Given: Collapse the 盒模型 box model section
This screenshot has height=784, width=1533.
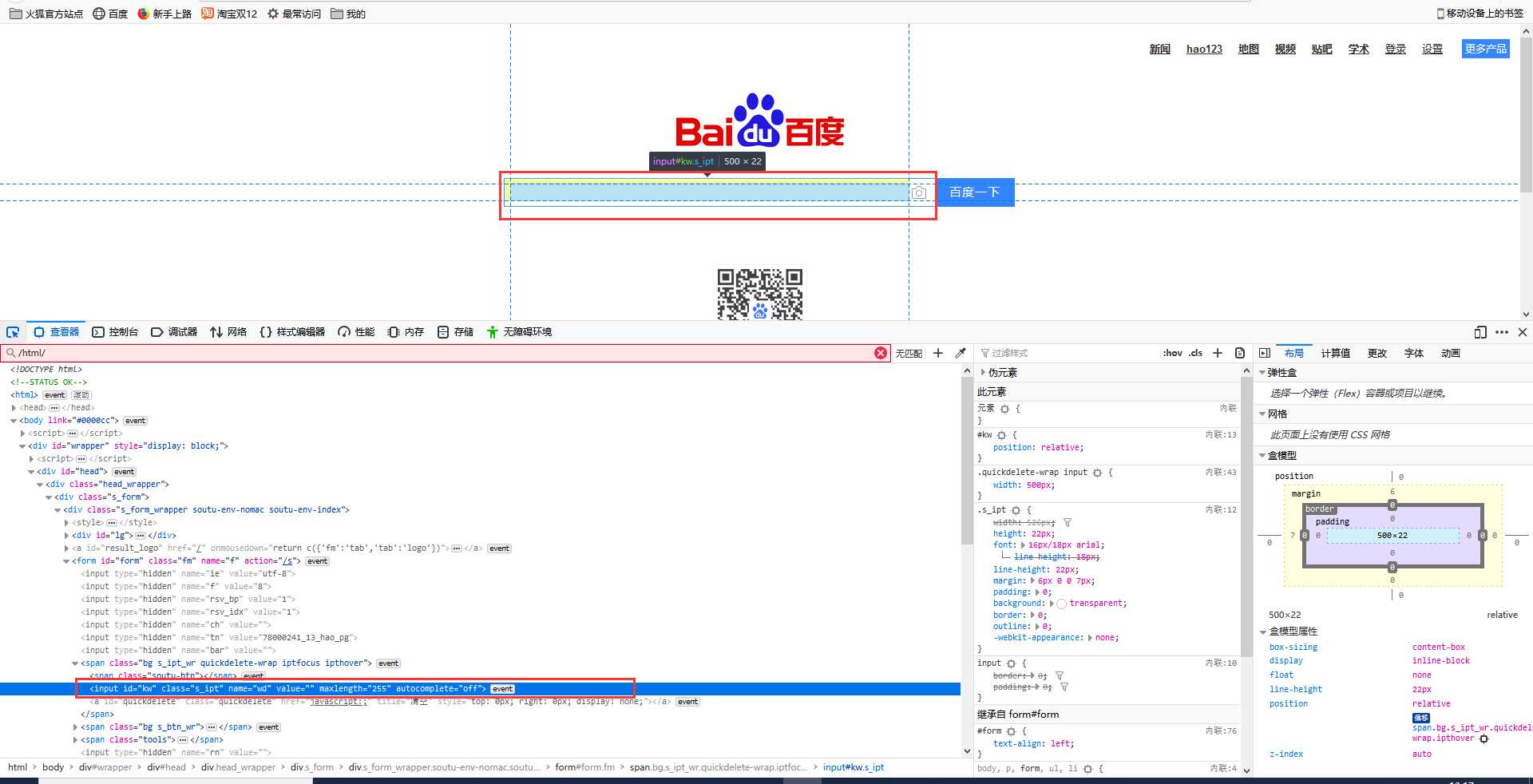Looking at the screenshot, I should [1262, 455].
